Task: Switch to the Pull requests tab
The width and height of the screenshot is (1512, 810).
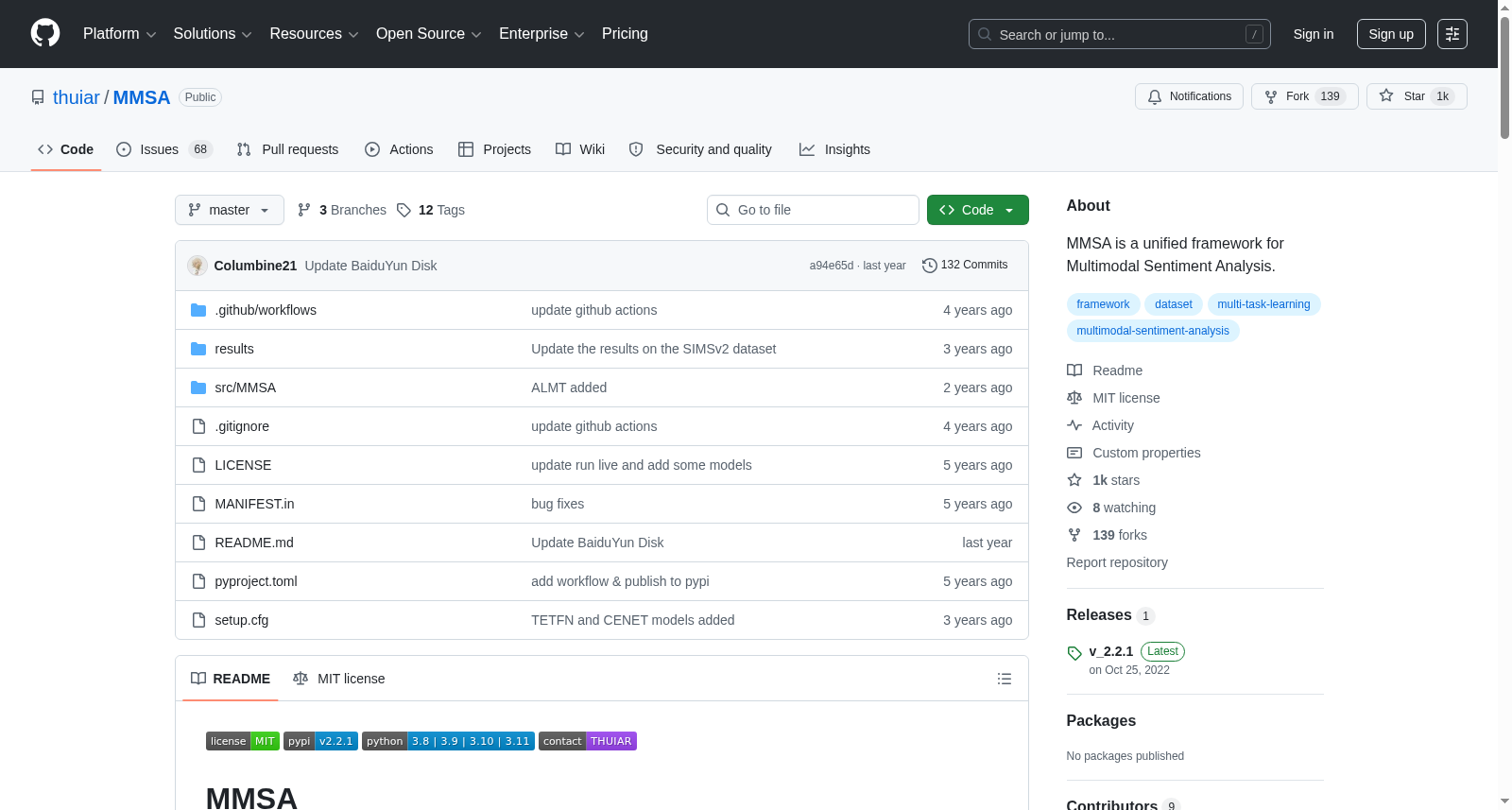Action: 287,149
